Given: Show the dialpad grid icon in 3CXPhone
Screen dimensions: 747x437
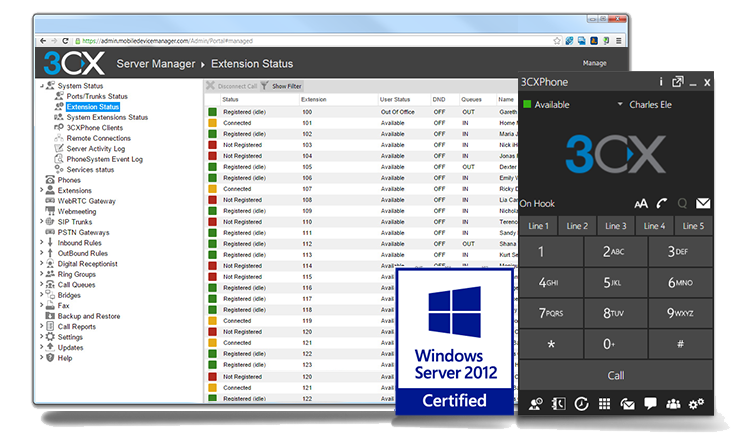Looking at the screenshot, I should (605, 404).
